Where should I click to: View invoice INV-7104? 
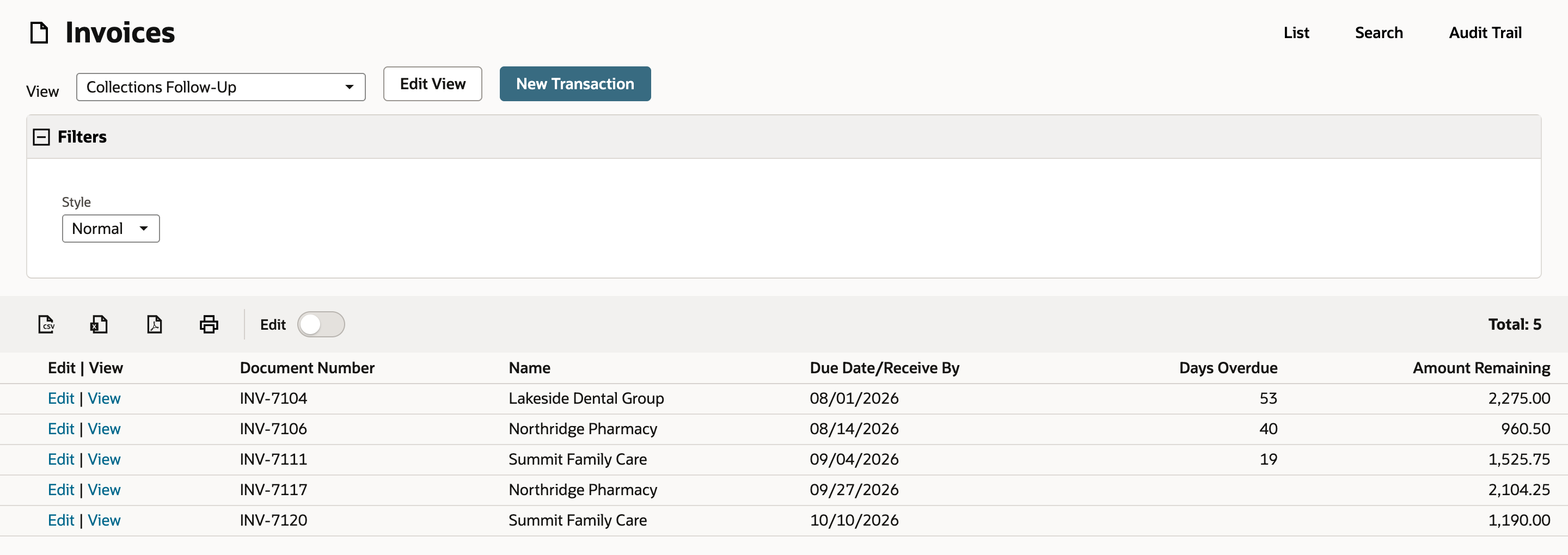point(104,399)
